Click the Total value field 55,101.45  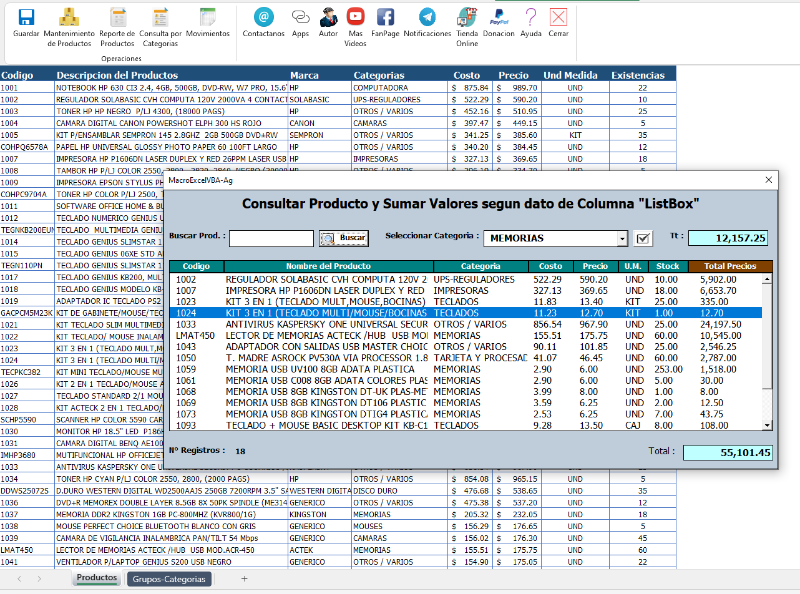[728, 453]
